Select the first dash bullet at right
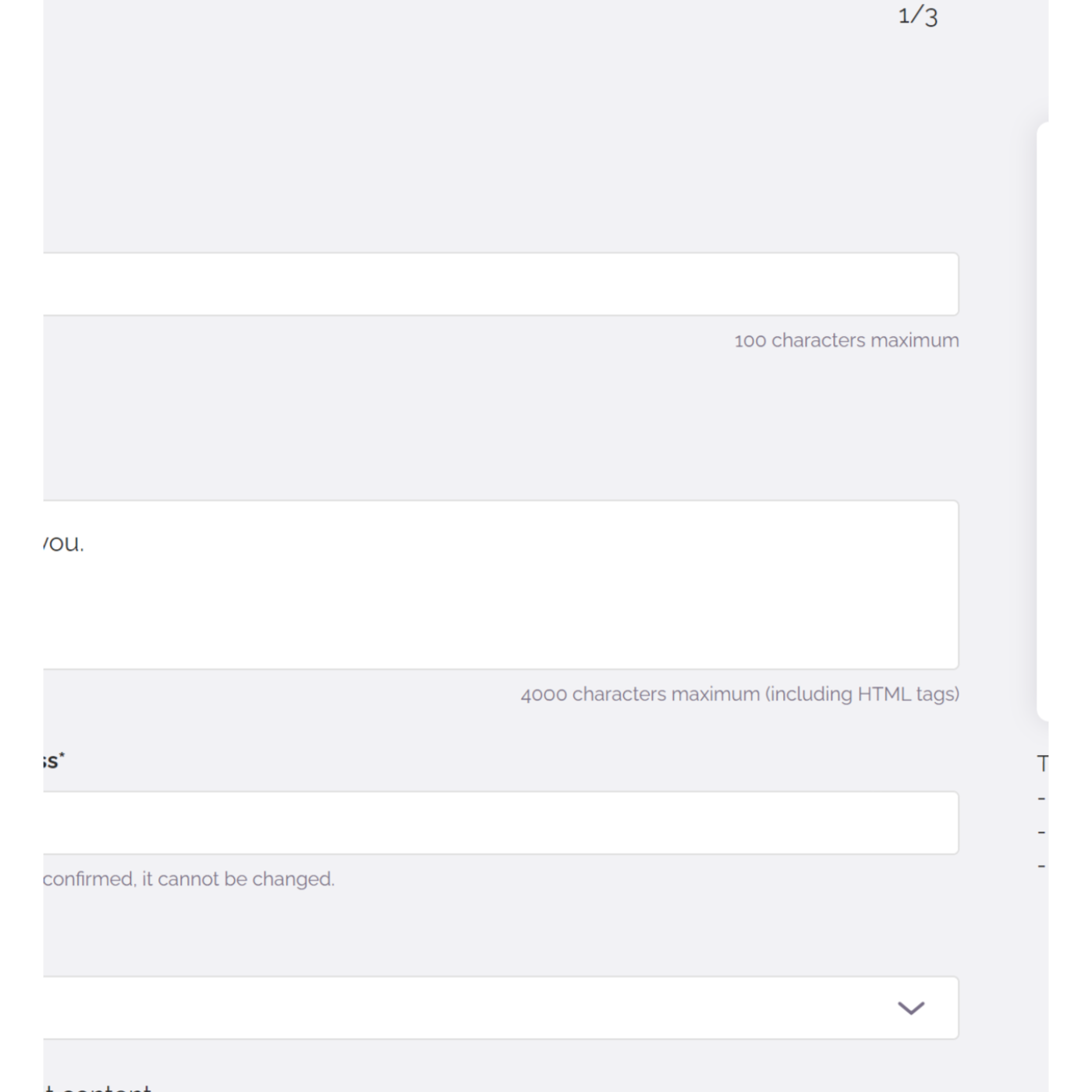The width and height of the screenshot is (1092, 1092). tap(1041, 799)
